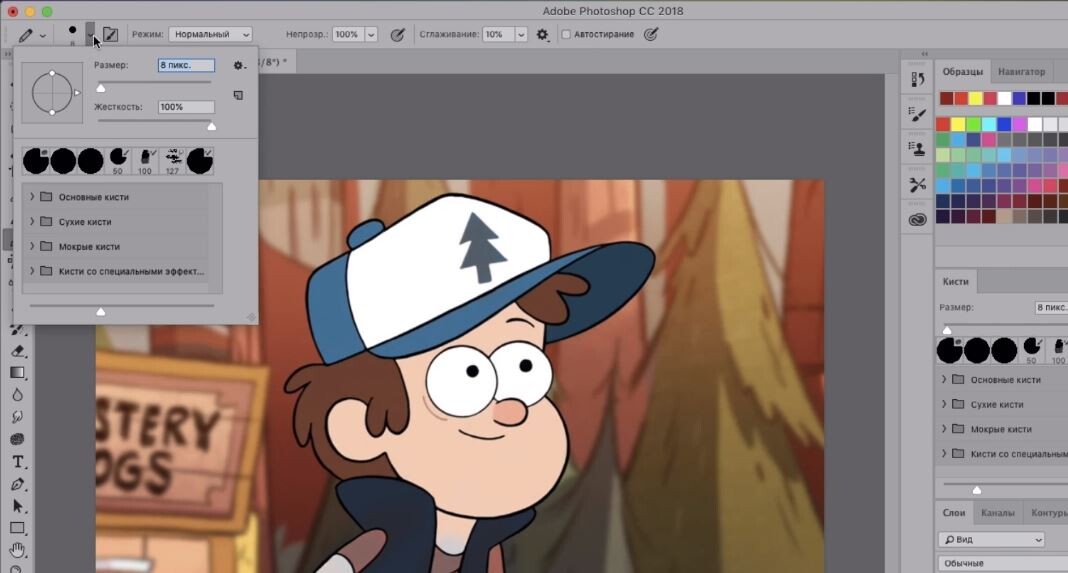Image resolution: width=1068 pixels, height=573 pixels.
Task: Toggle brush settings panel button in options bar
Action: click(x=110, y=34)
